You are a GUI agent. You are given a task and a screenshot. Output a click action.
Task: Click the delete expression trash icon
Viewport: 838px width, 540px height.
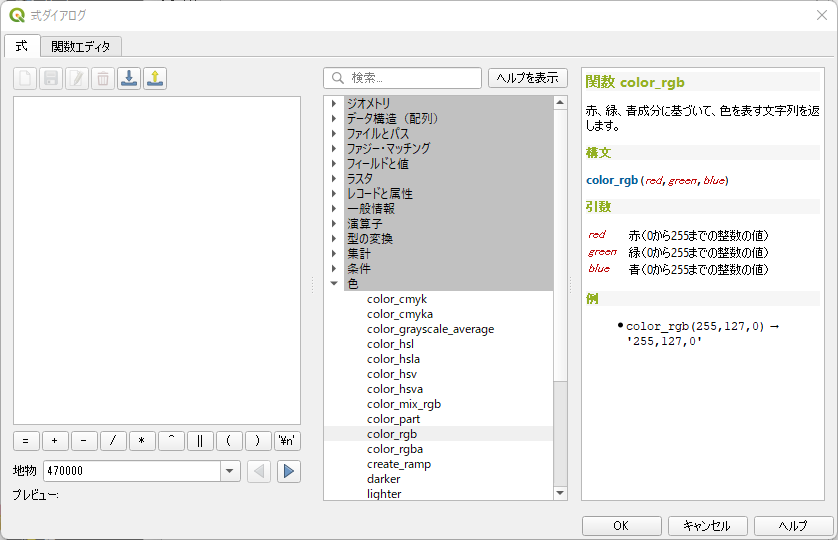point(103,78)
